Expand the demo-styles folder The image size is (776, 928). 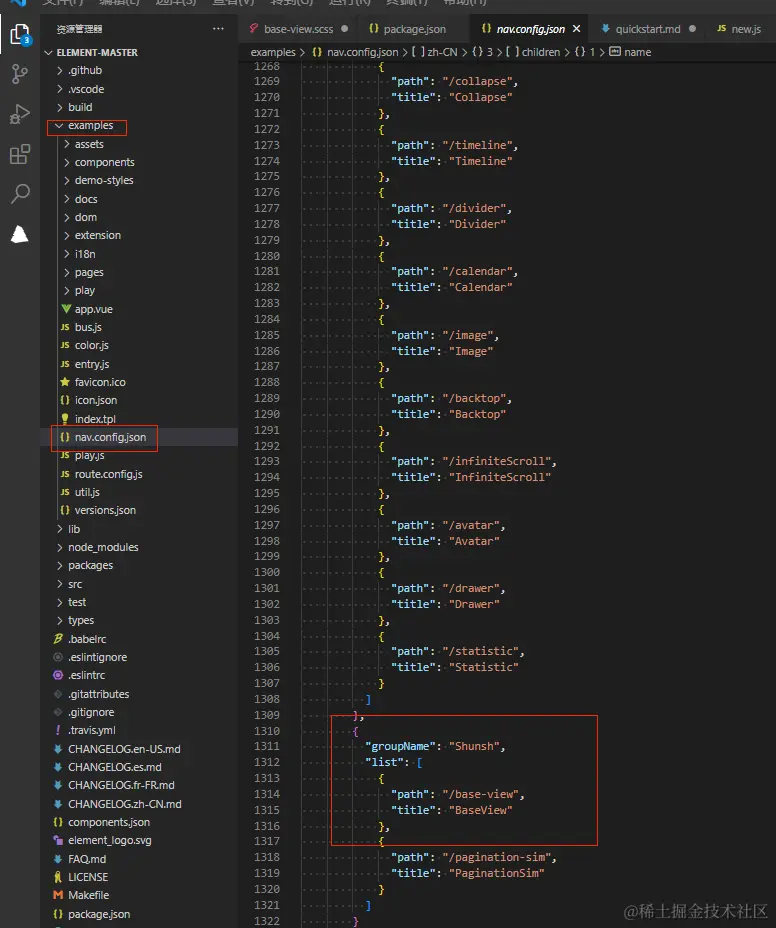66,181
